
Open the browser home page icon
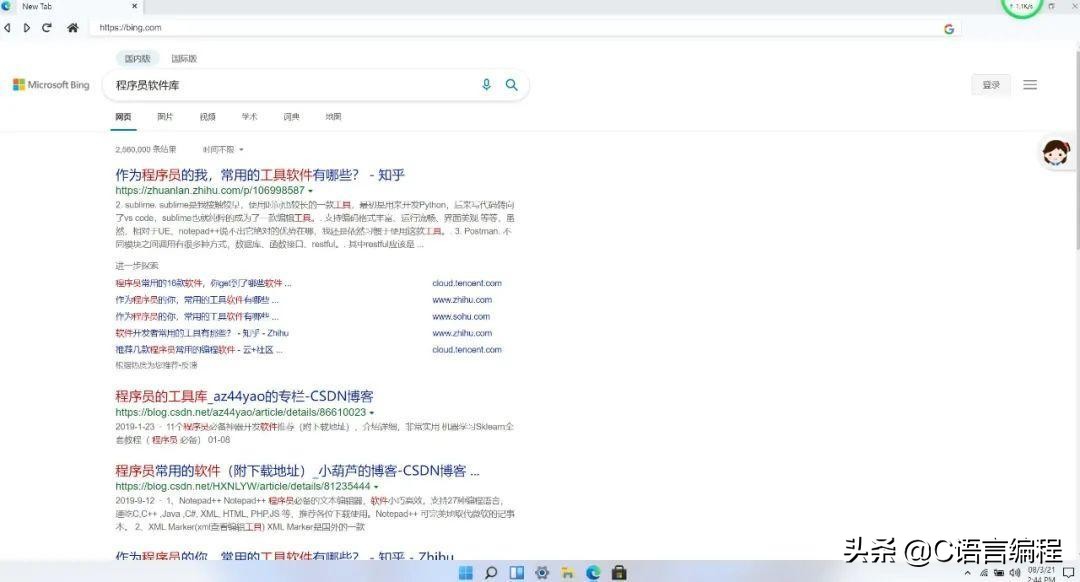point(72,29)
